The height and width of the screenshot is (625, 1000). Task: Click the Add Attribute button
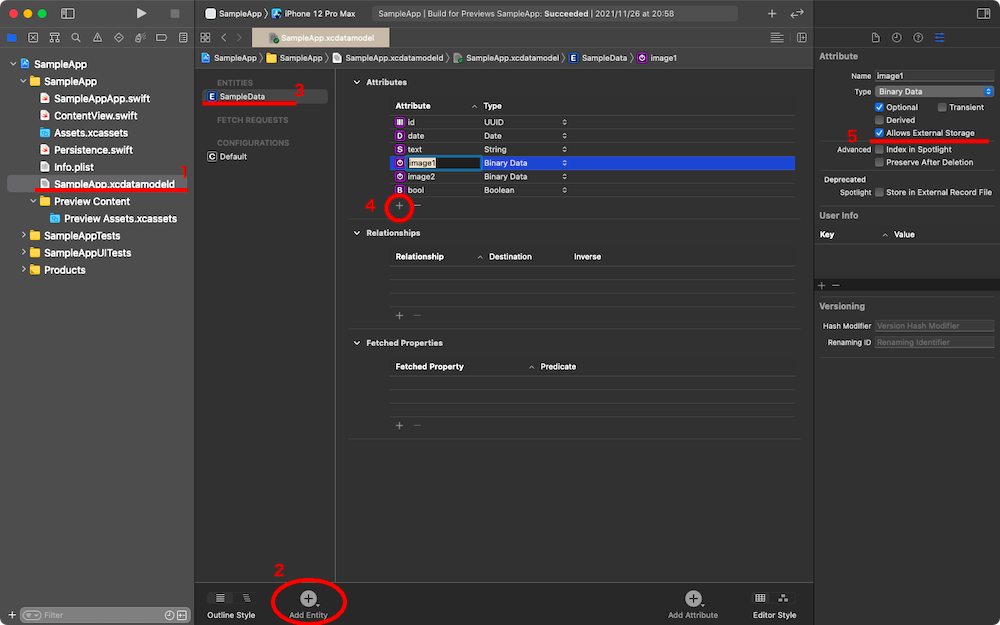[x=693, y=604]
